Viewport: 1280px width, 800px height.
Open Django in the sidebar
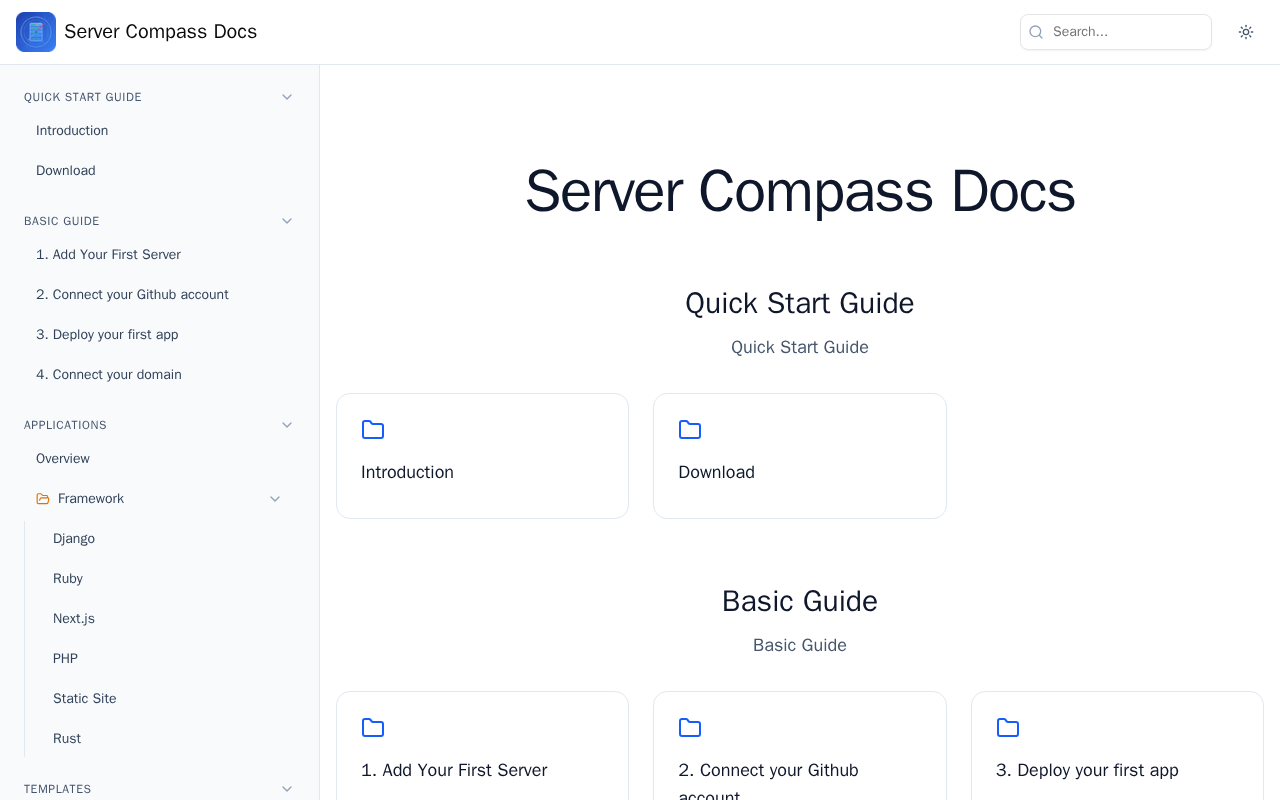coord(74,539)
